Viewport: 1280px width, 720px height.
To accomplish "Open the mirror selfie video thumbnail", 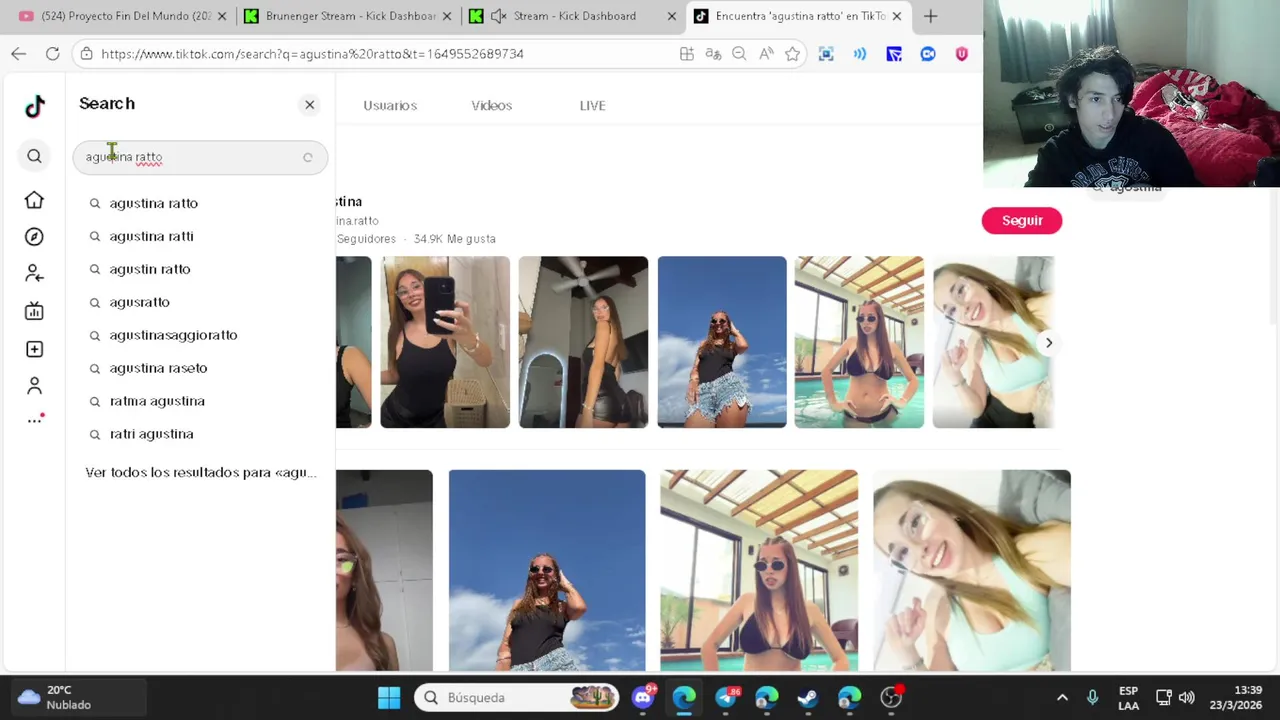I will pos(445,342).
